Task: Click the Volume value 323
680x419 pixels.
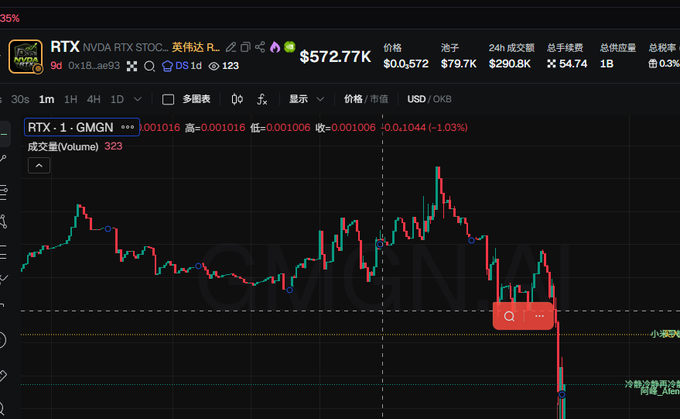Action: coord(113,146)
